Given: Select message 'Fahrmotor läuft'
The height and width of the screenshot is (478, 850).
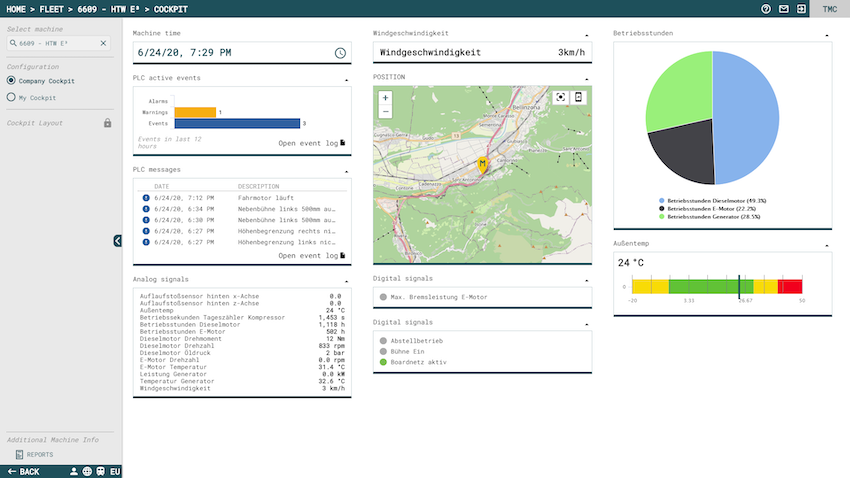Looking at the screenshot, I should coord(242,198).
